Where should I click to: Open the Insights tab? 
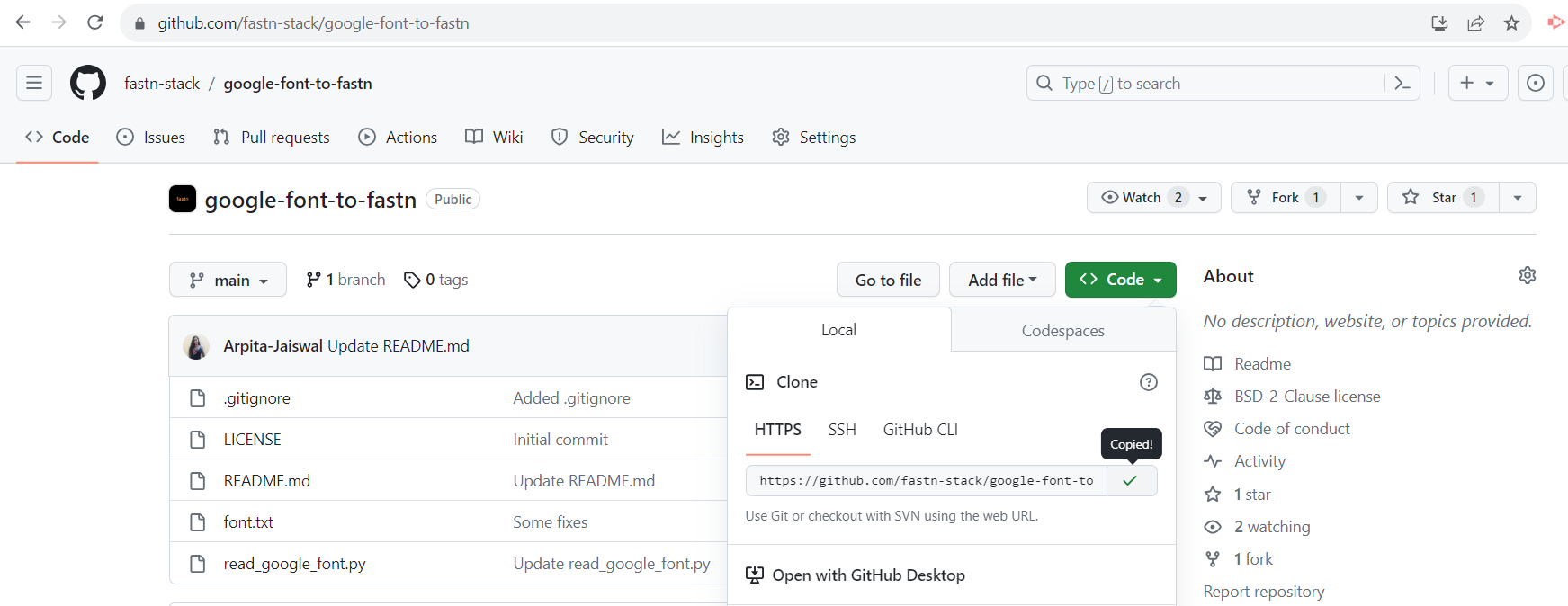pyautogui.click(x=703, y=138)
